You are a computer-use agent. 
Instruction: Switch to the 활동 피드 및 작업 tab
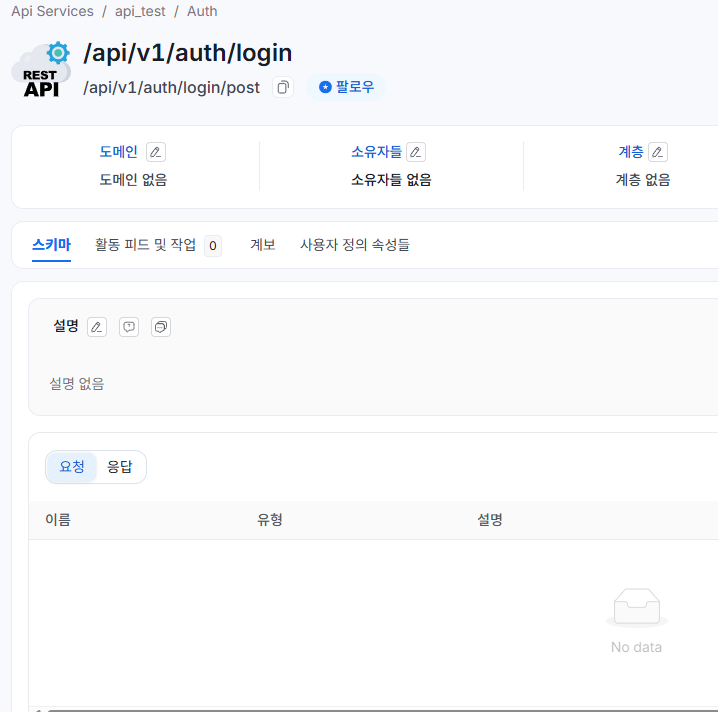click(x=145, y=245)
